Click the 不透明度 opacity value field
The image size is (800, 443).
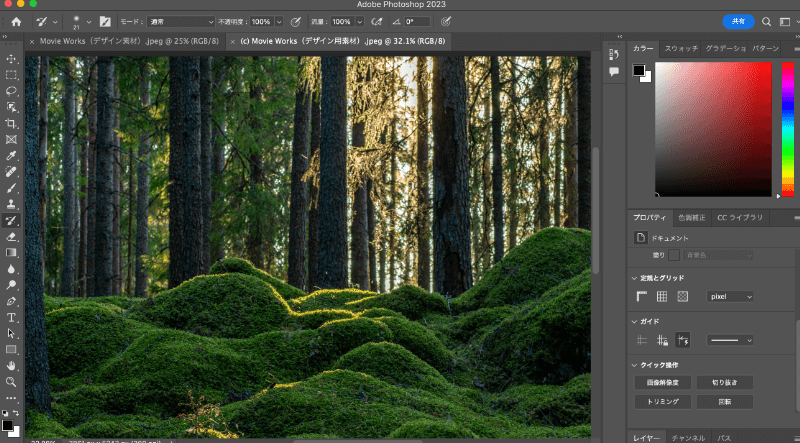point(260,21)
